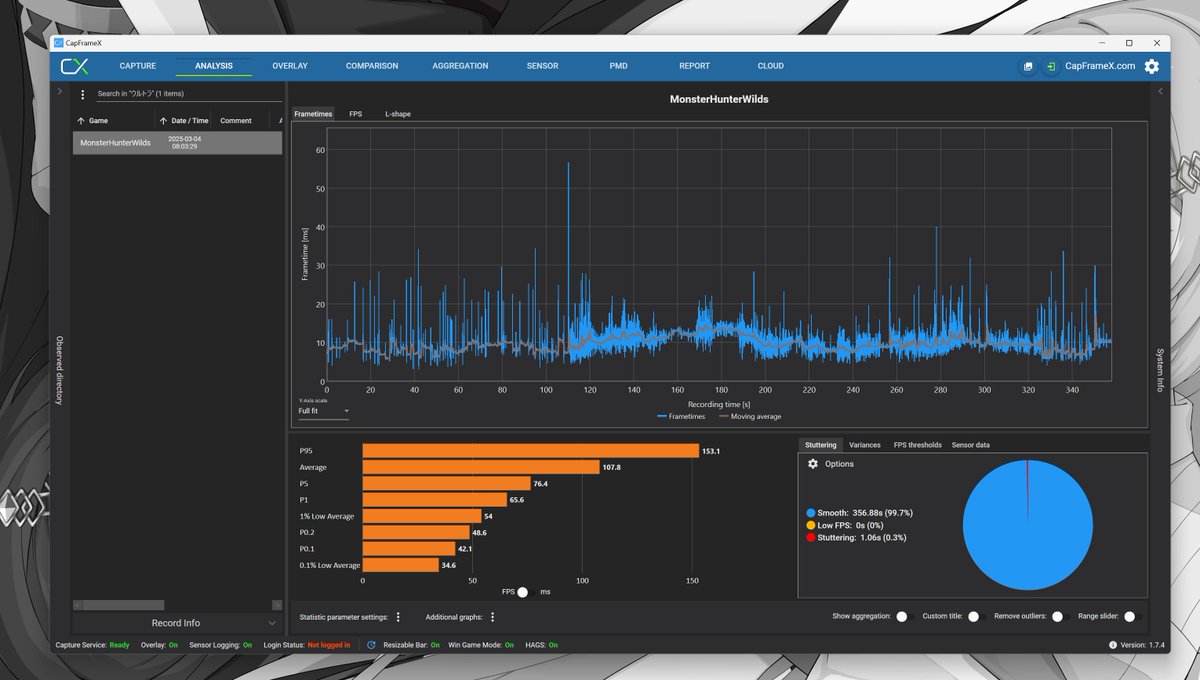Select the Frametimes graph tab
1200x680 pixels.
coord(313,114)
